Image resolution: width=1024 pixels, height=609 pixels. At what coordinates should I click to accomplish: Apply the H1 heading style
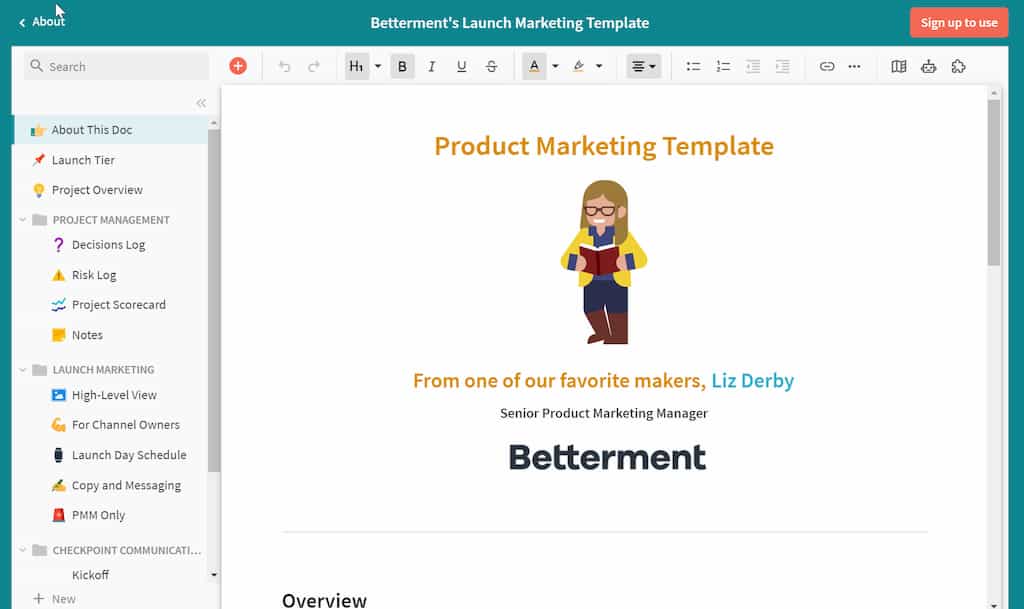[x=357, y=66]
